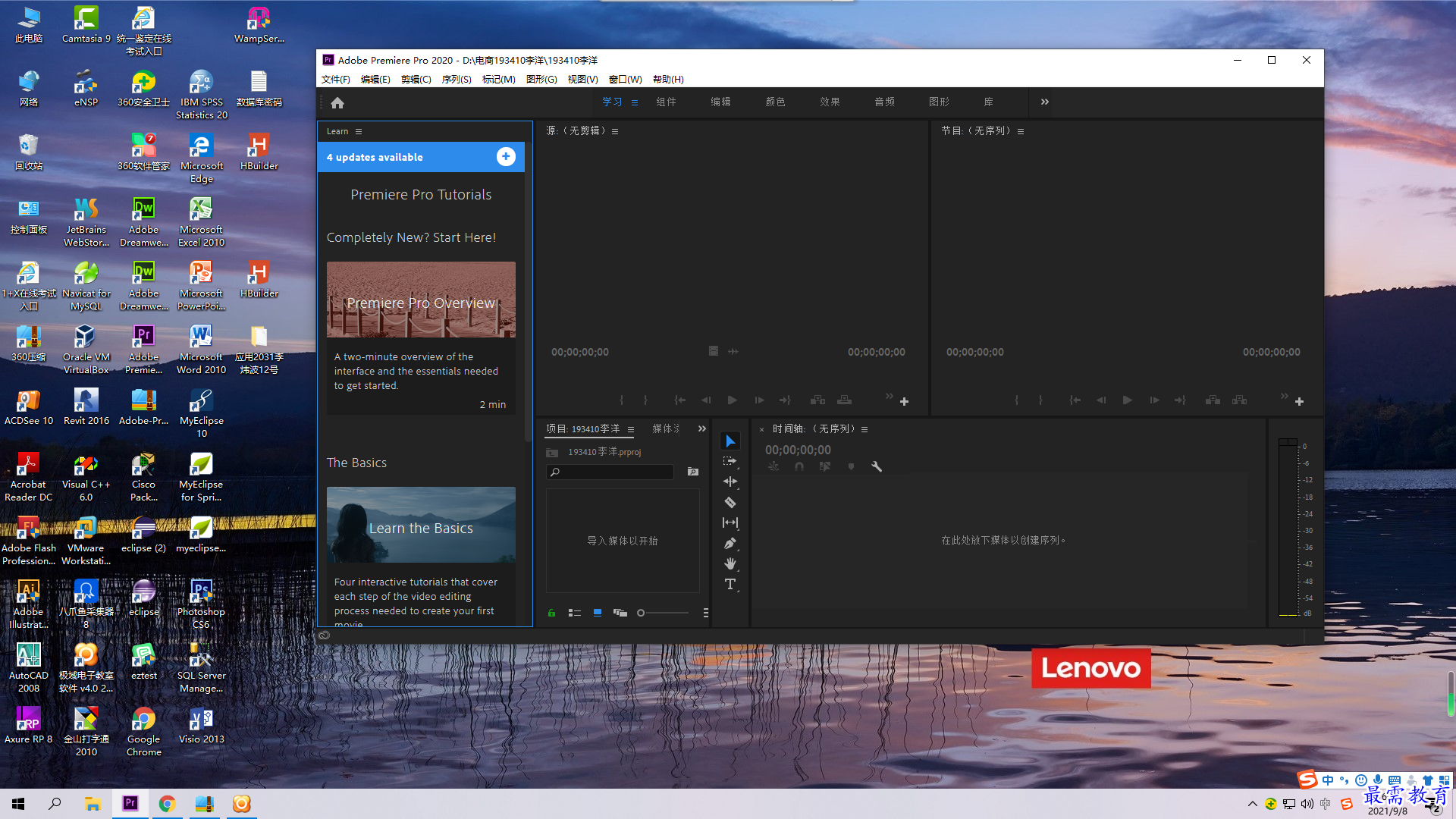The height and width of the screenshot is (819, 1456).
Task: Step forward one frame in Program monitor
Action: [x=1153, y=400]
